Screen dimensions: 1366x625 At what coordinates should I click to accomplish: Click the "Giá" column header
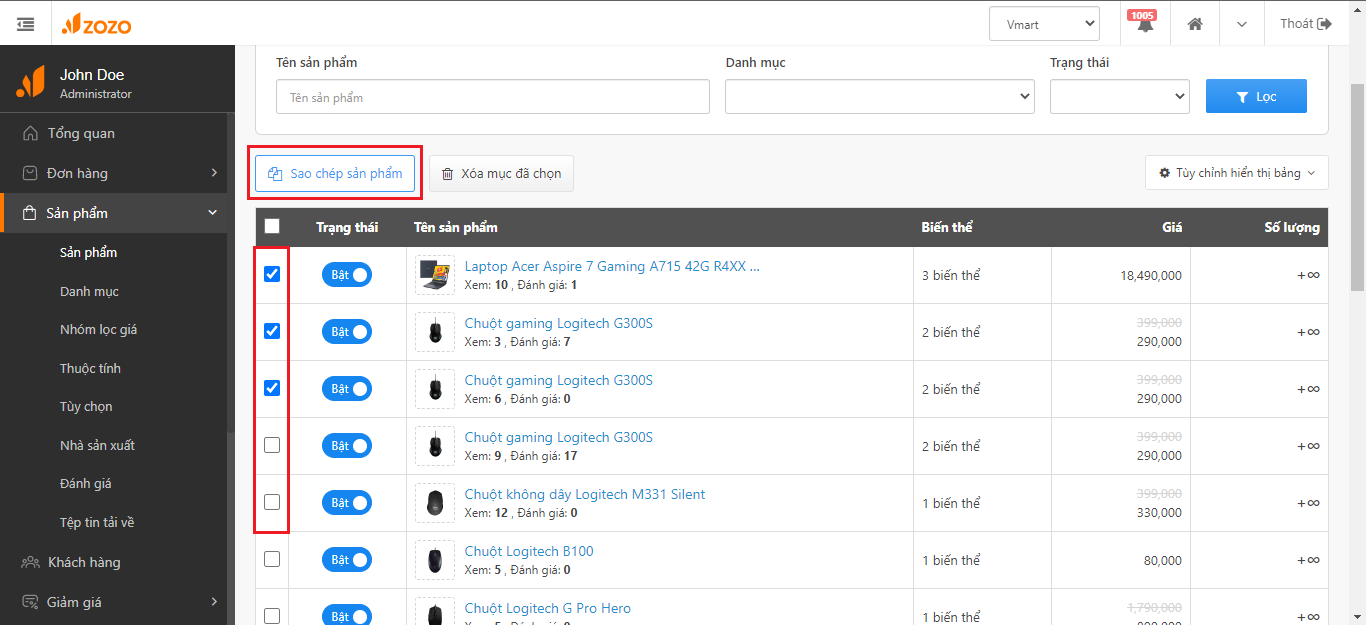click(x=1172, y=227)
